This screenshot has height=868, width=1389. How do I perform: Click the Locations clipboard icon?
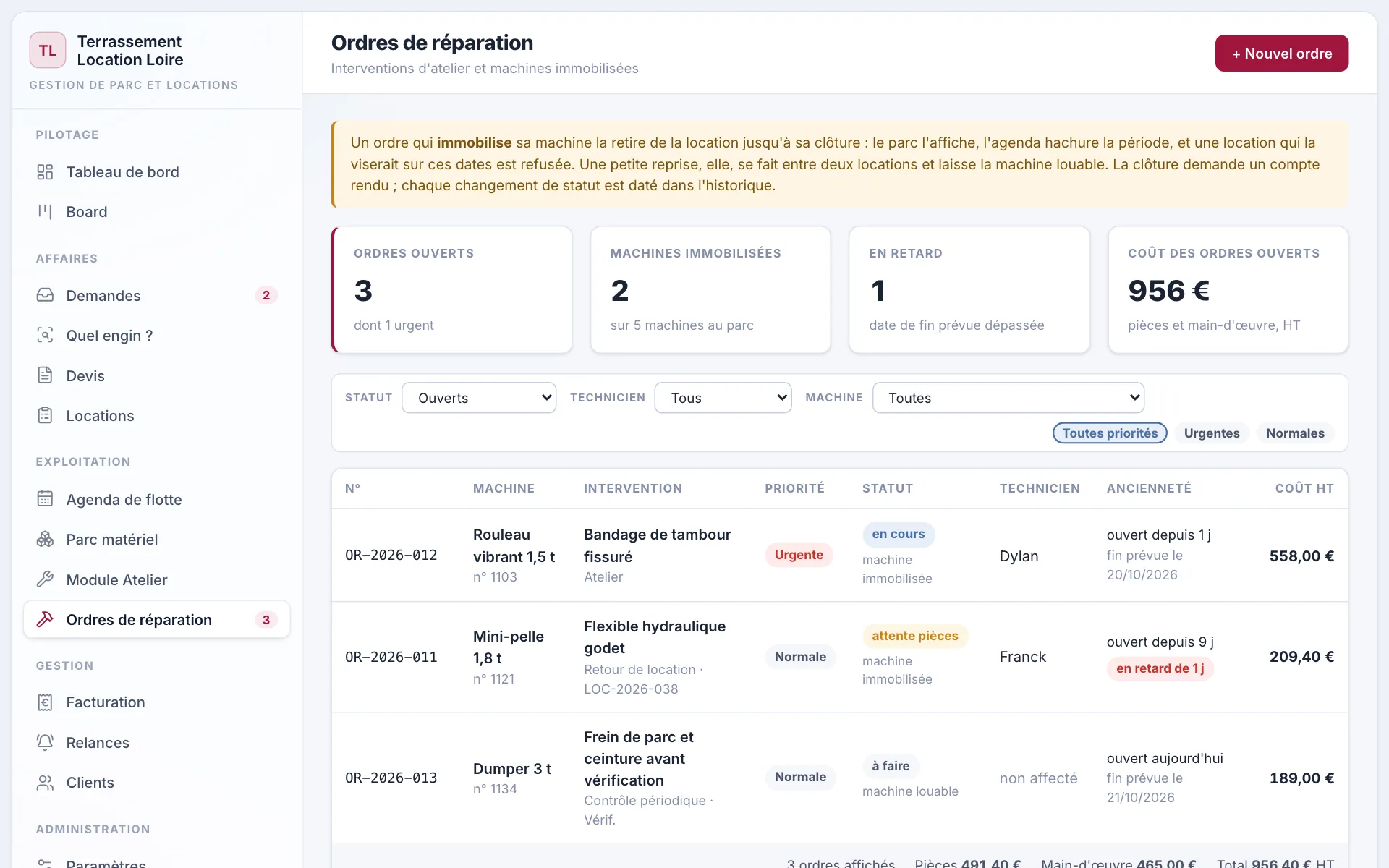click(45, 415)
